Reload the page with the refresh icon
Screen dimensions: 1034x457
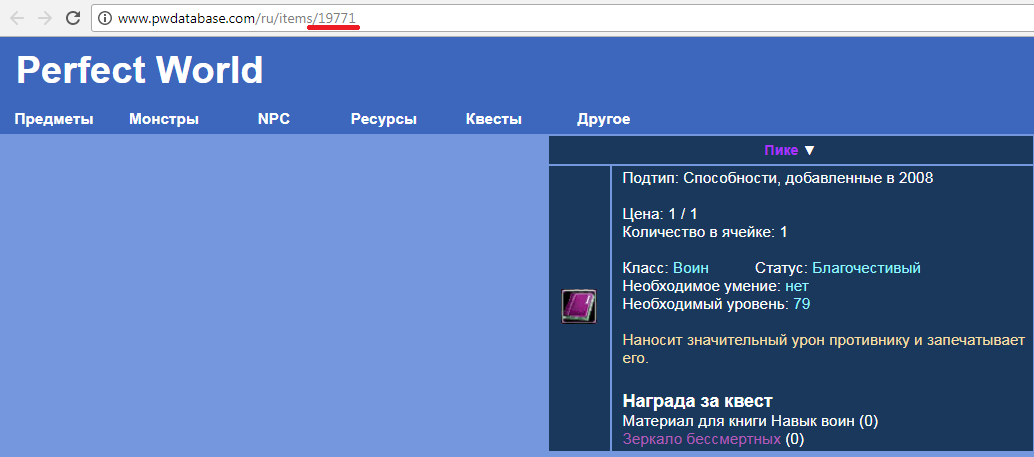click(73, 18)
